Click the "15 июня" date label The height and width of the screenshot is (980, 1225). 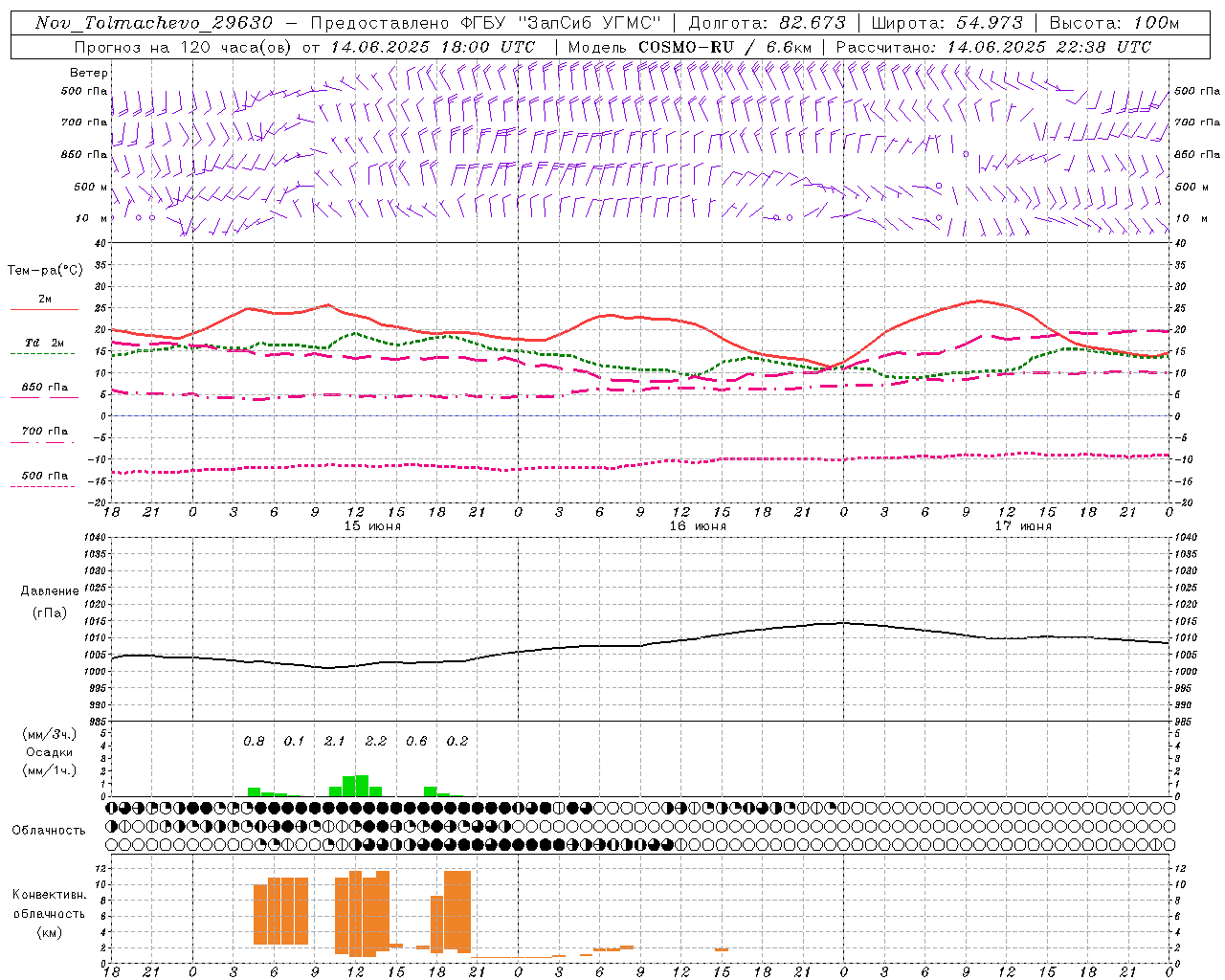click(372, 526)
